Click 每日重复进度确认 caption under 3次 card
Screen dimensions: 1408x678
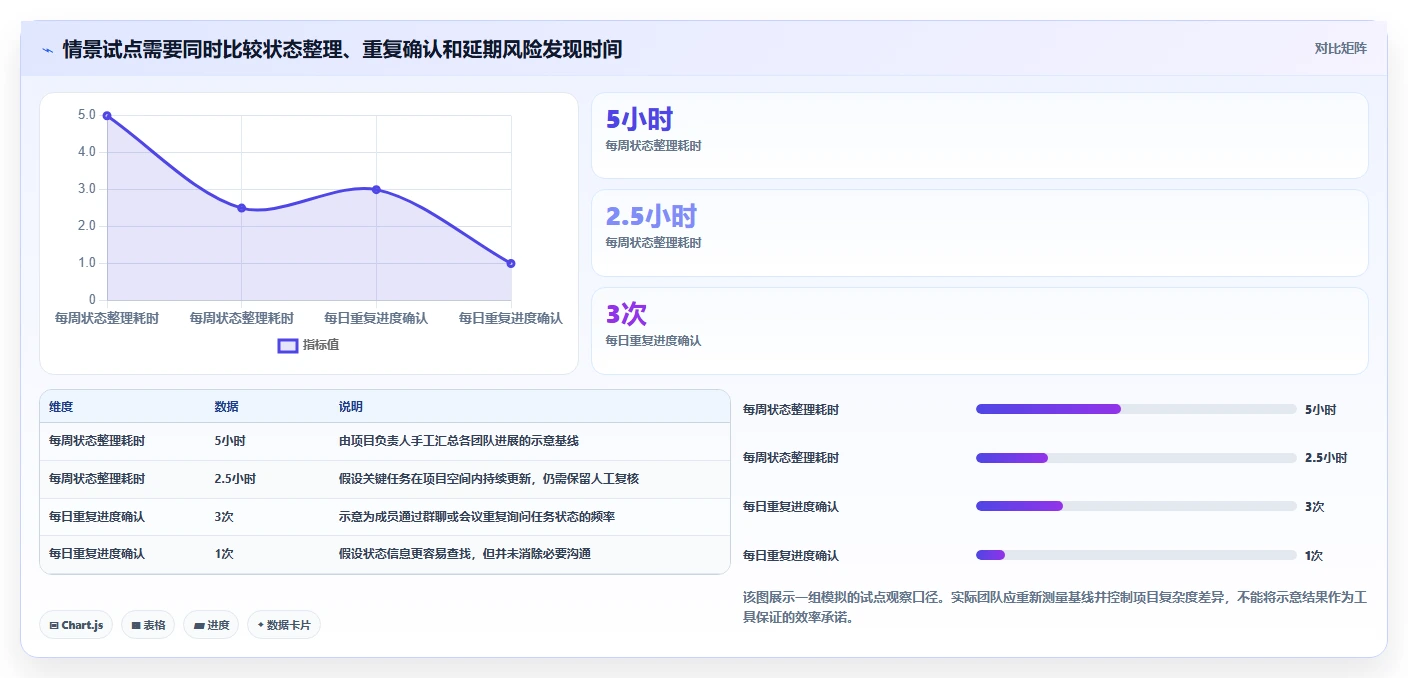pos(653,341)
